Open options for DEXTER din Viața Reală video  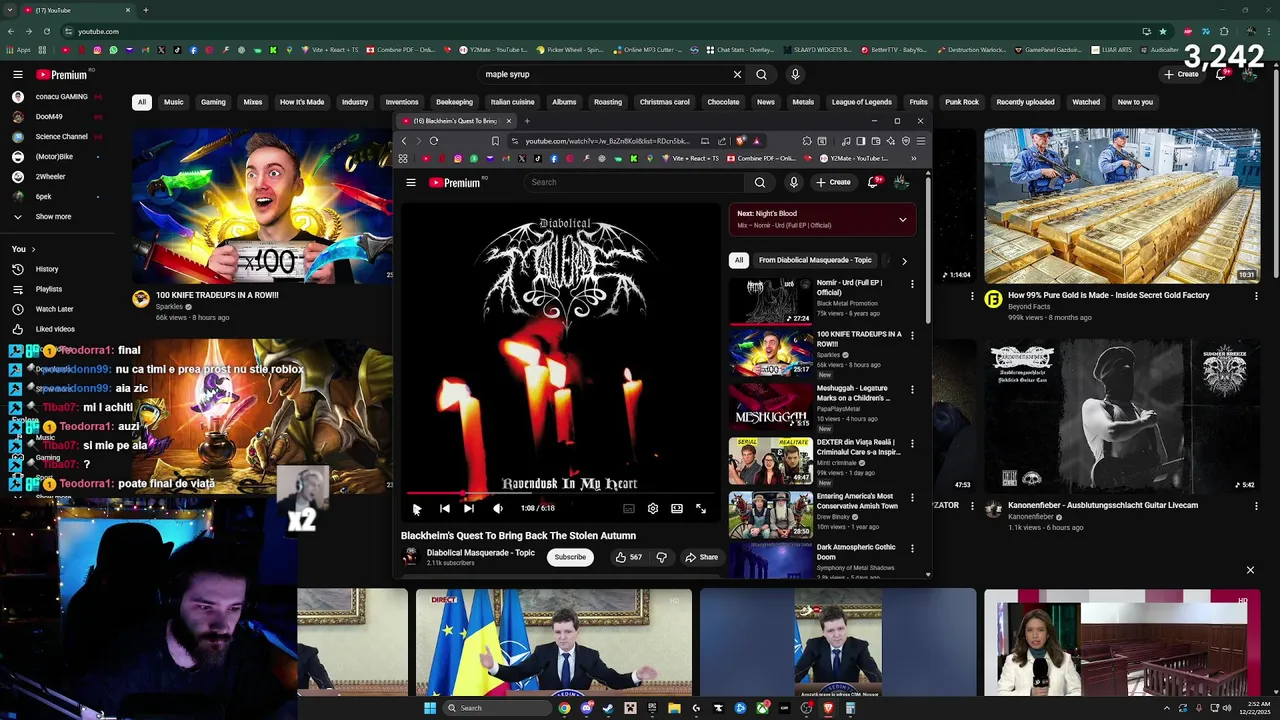tap(912, 443)
